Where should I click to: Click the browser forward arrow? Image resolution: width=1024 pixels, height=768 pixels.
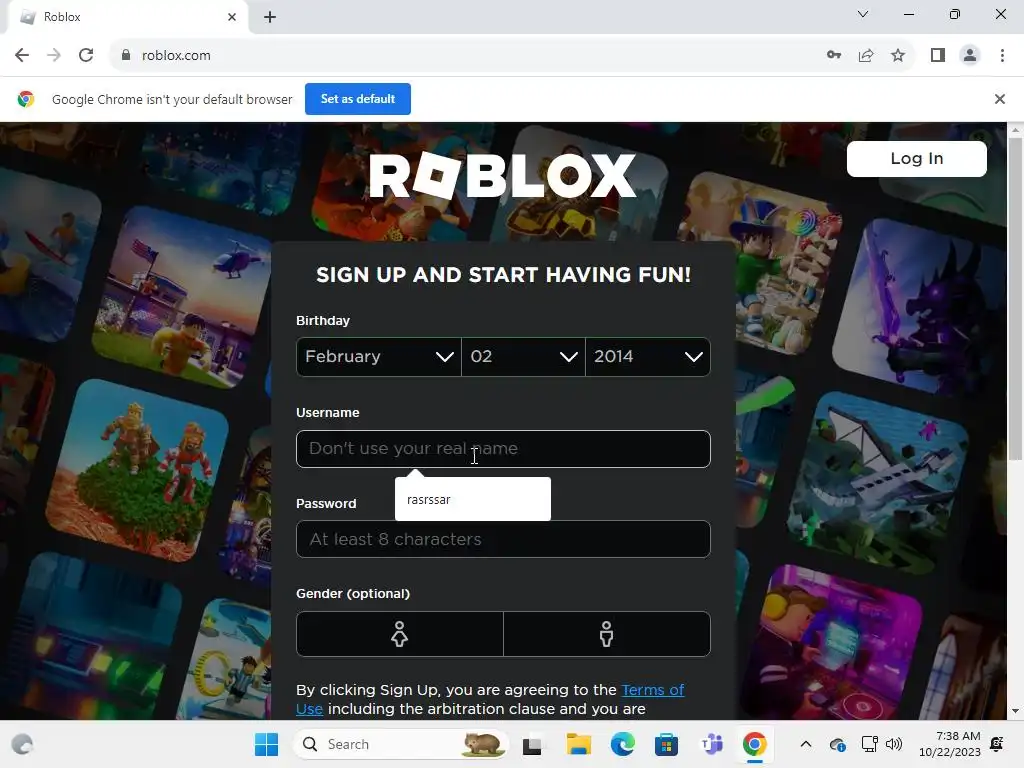click(x=54, y=56)
